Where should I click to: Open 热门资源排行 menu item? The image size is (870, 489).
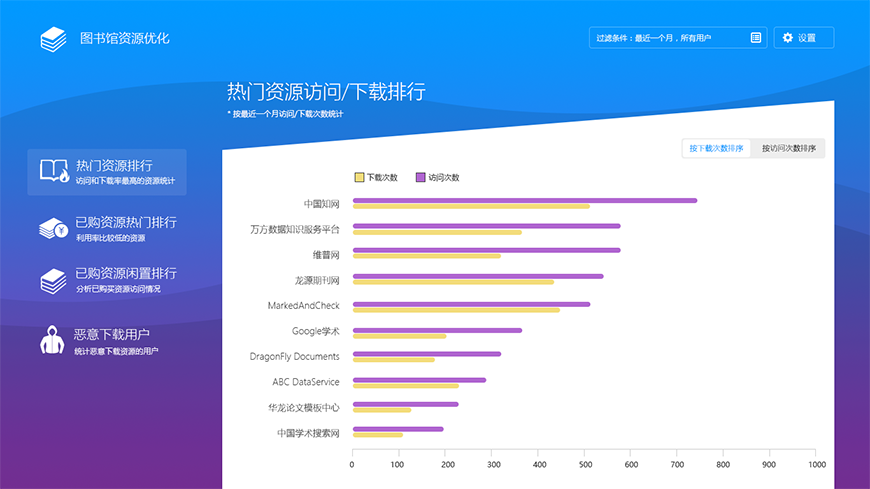click(x=107, y=172)
